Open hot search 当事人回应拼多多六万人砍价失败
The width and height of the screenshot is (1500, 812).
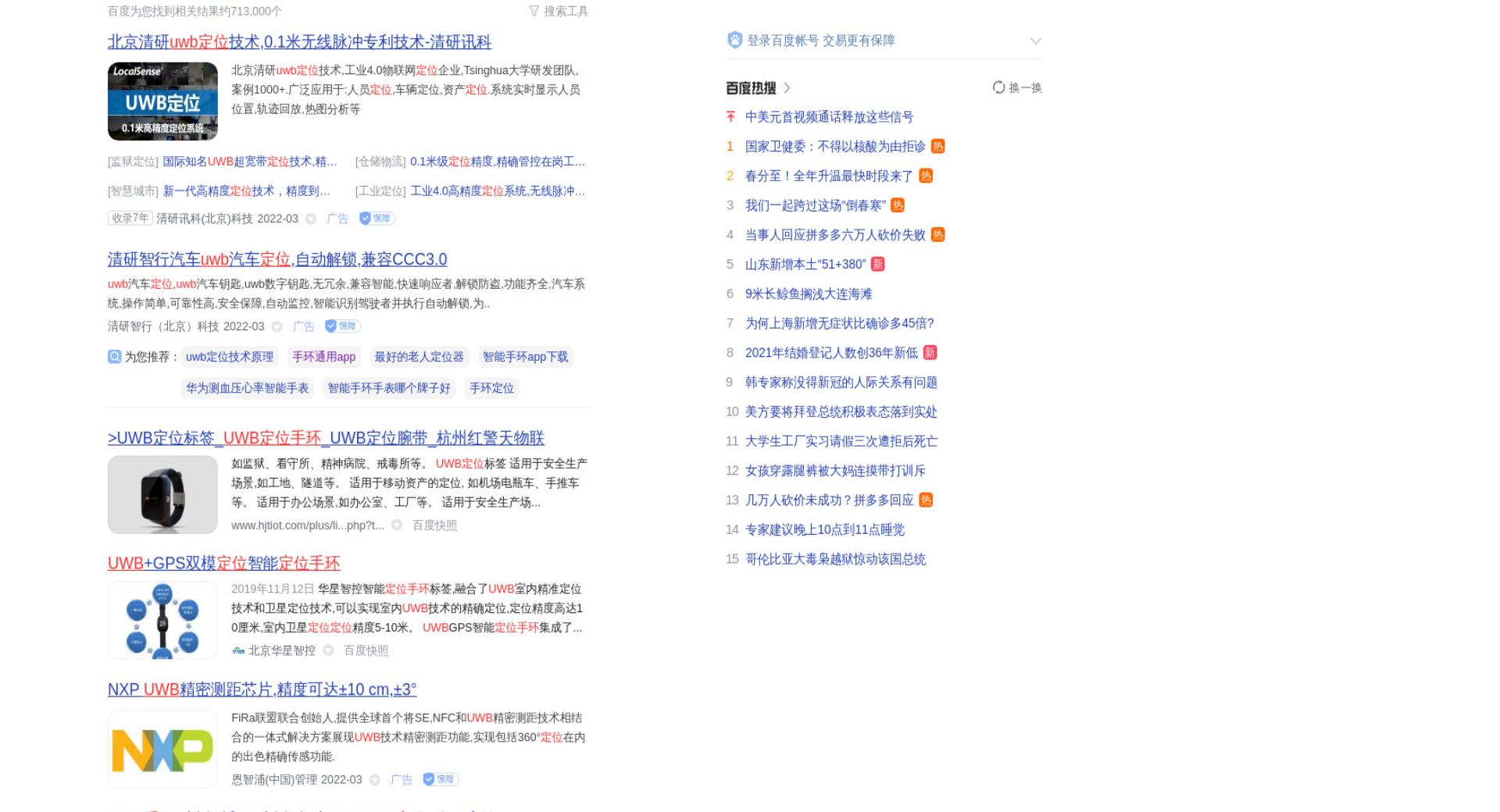(835, 235)
